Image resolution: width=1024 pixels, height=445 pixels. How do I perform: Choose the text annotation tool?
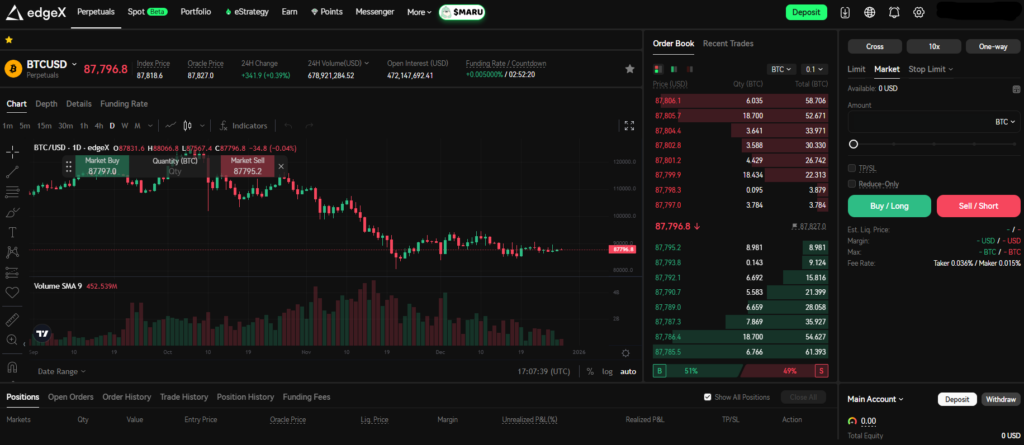pyautogui.click(x=12, y=232)
